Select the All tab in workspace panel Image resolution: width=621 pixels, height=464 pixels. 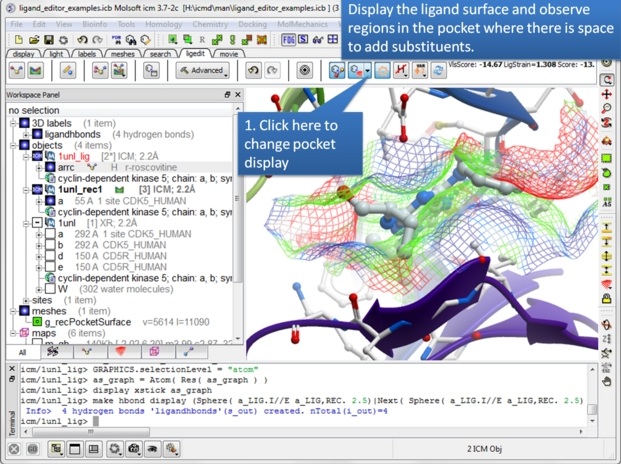(x=21, y=352)
